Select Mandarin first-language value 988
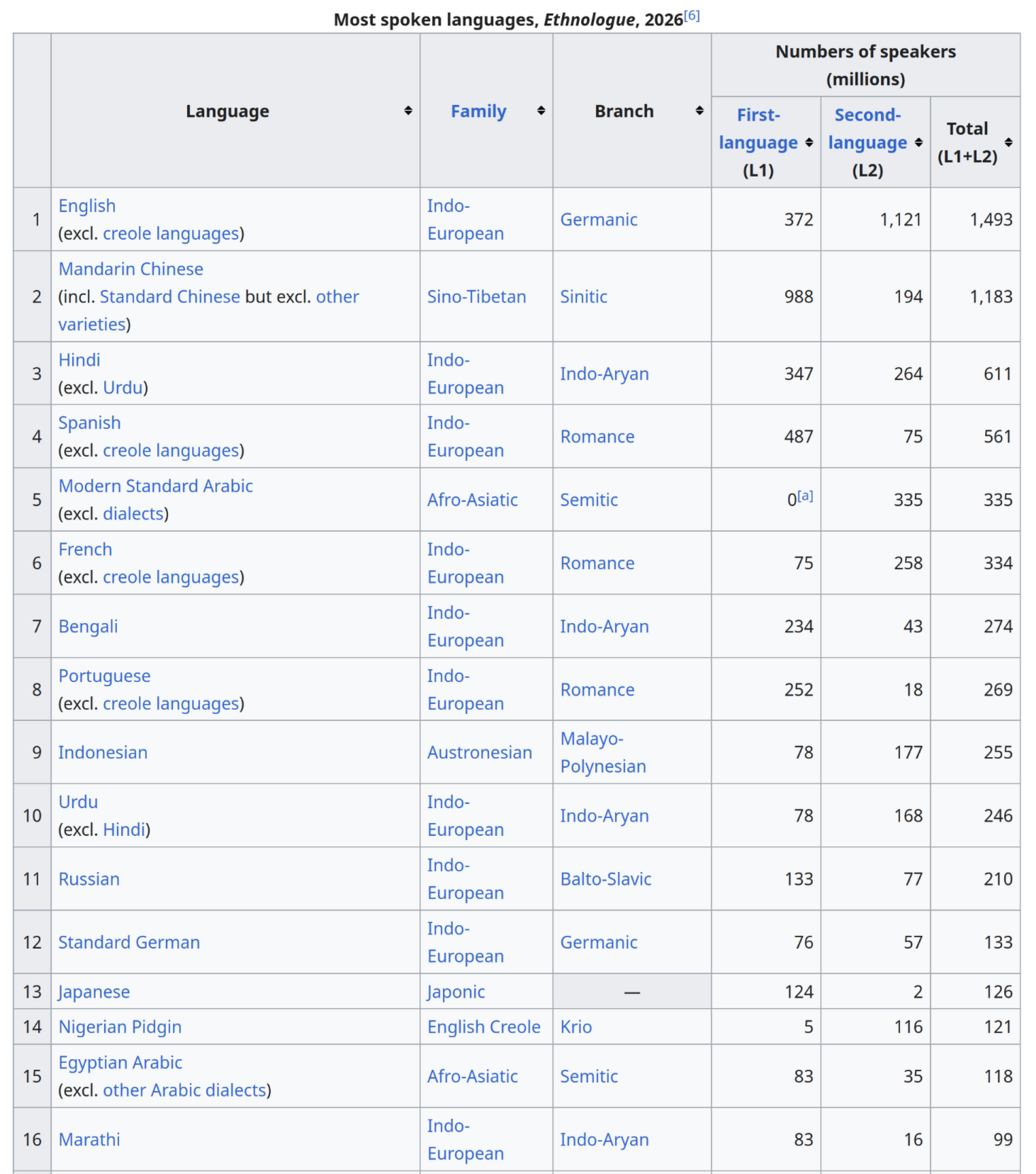Screen dimensions: 1036x1174 pos(799,296)
